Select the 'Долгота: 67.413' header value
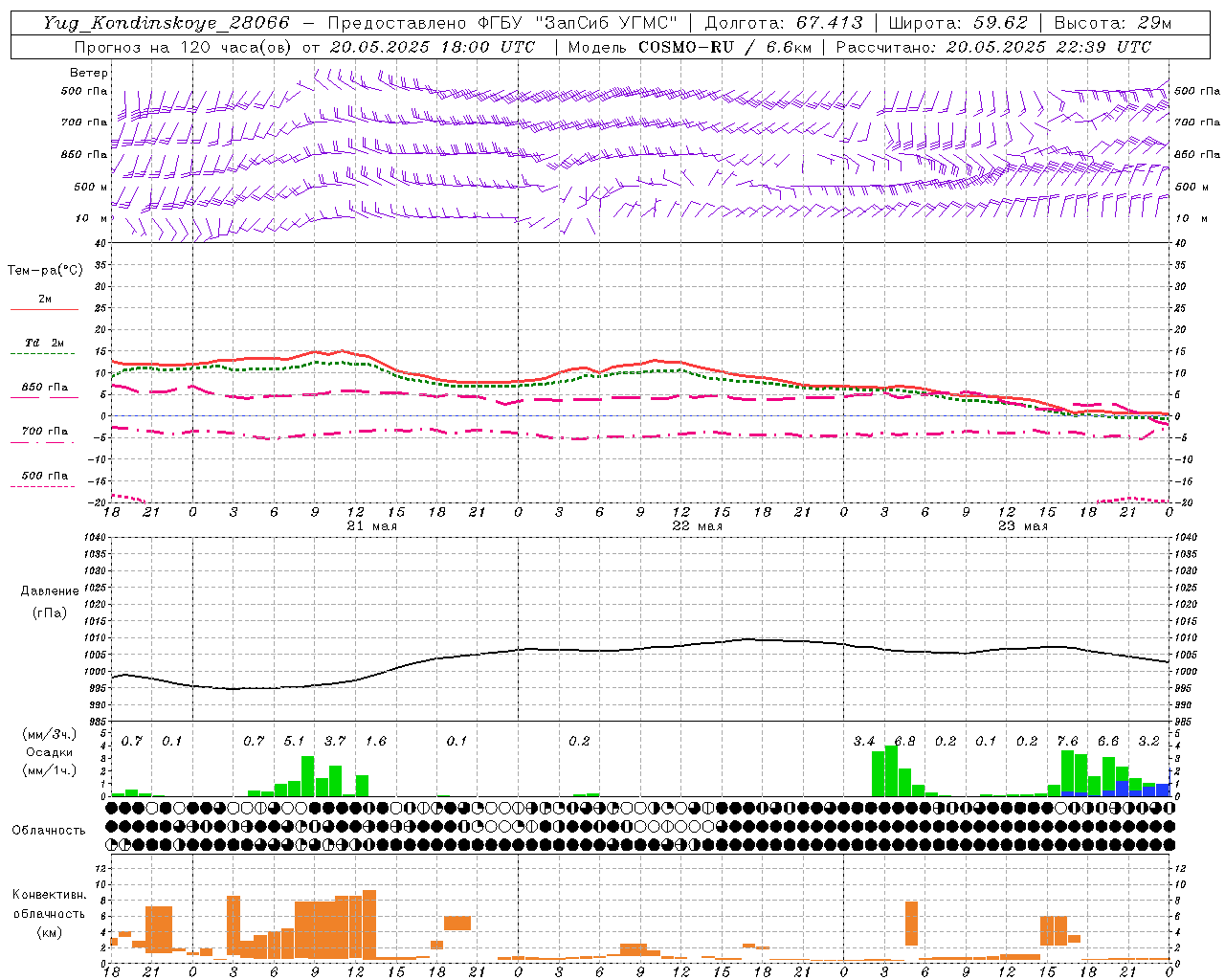Image resolution: width=1225 pixels, height=980 pixels. point(784,23)
